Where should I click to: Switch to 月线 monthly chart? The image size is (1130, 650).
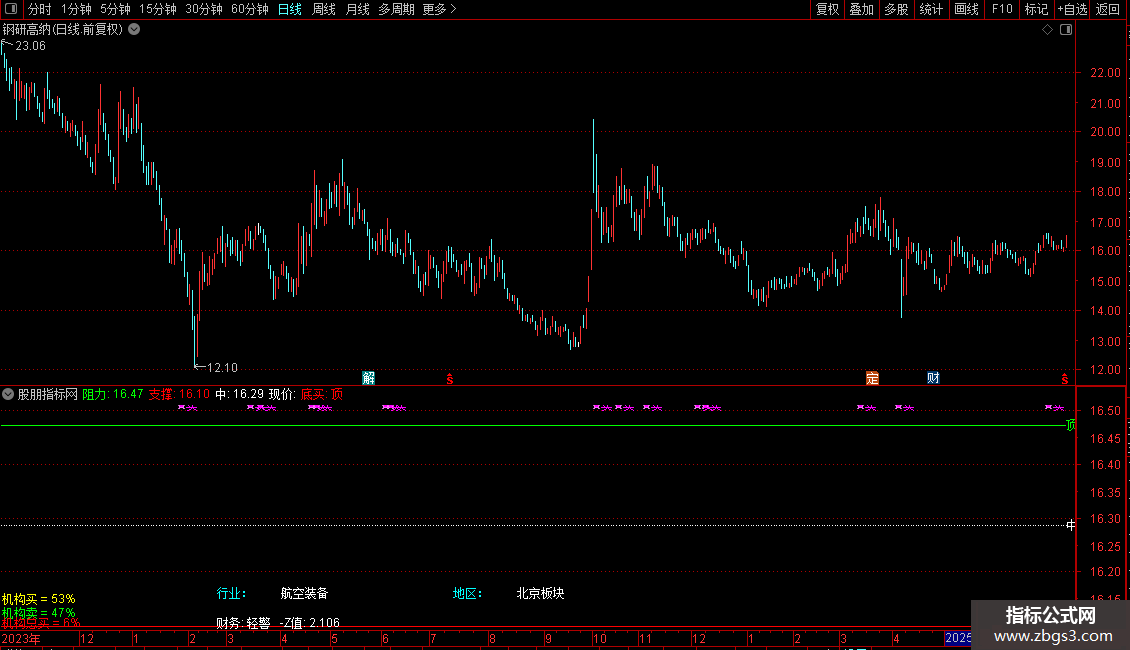[x=357, y=9]
